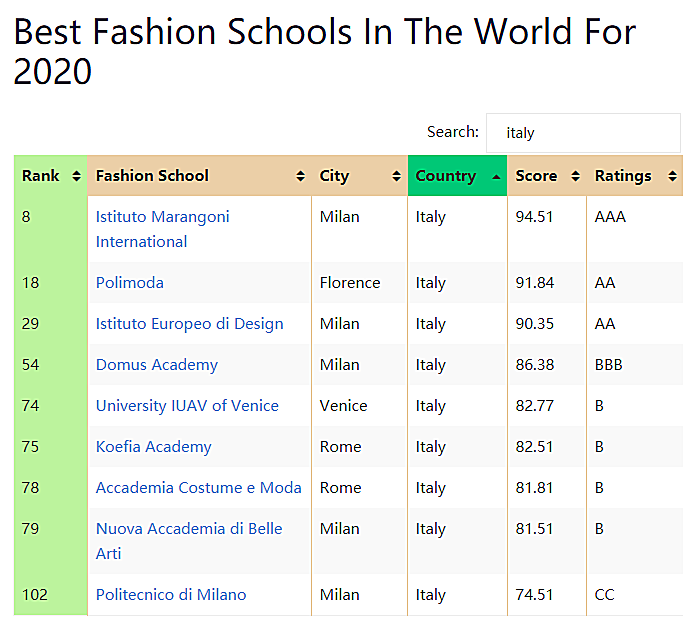
Task: Toggle Country ascending sort arrow
Action: (x=496, y=177)
